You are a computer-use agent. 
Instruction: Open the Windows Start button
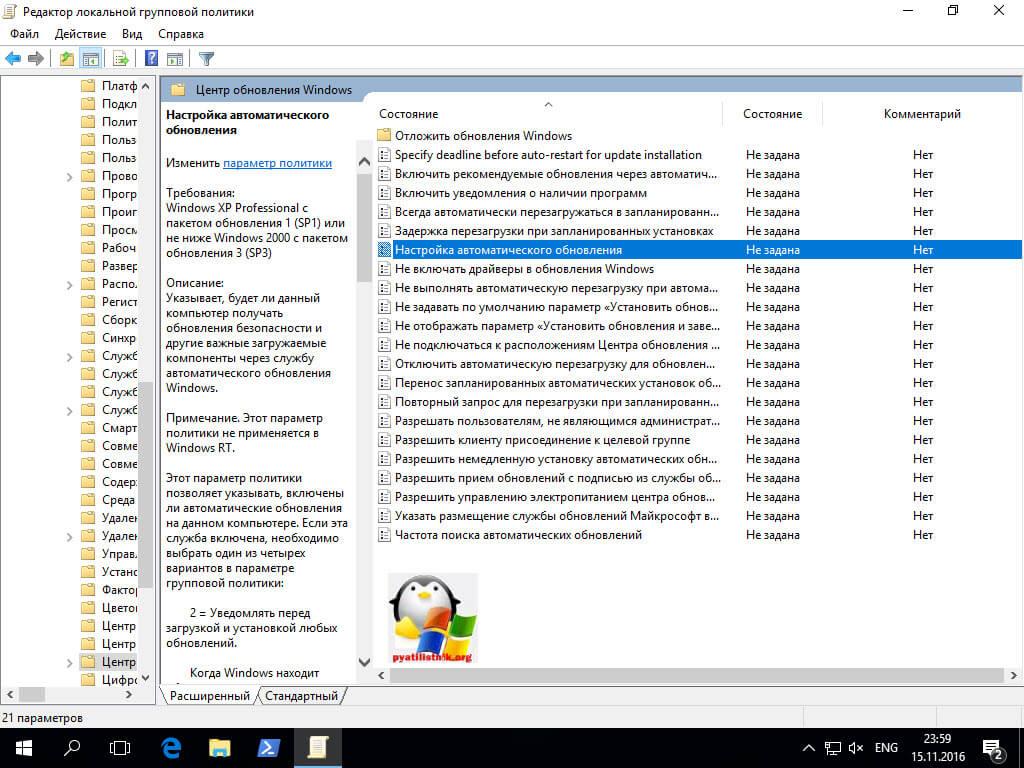[x=24, y=748]
